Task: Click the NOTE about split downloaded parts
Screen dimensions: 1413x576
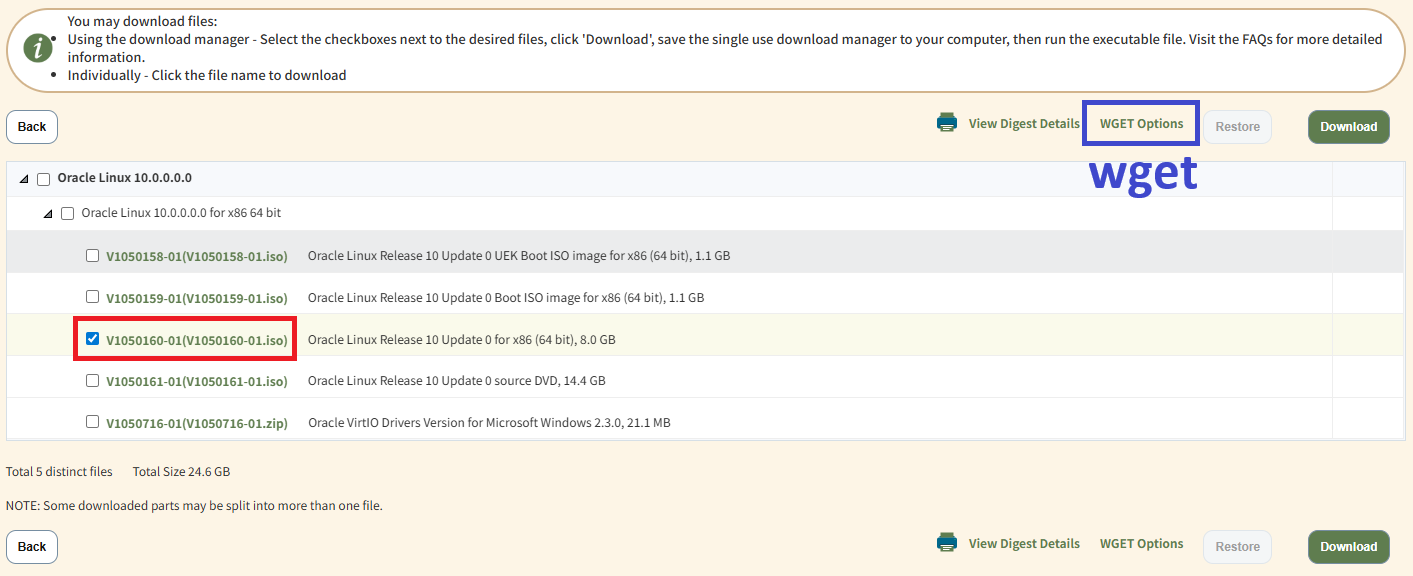Action: [x=194, y=506]
